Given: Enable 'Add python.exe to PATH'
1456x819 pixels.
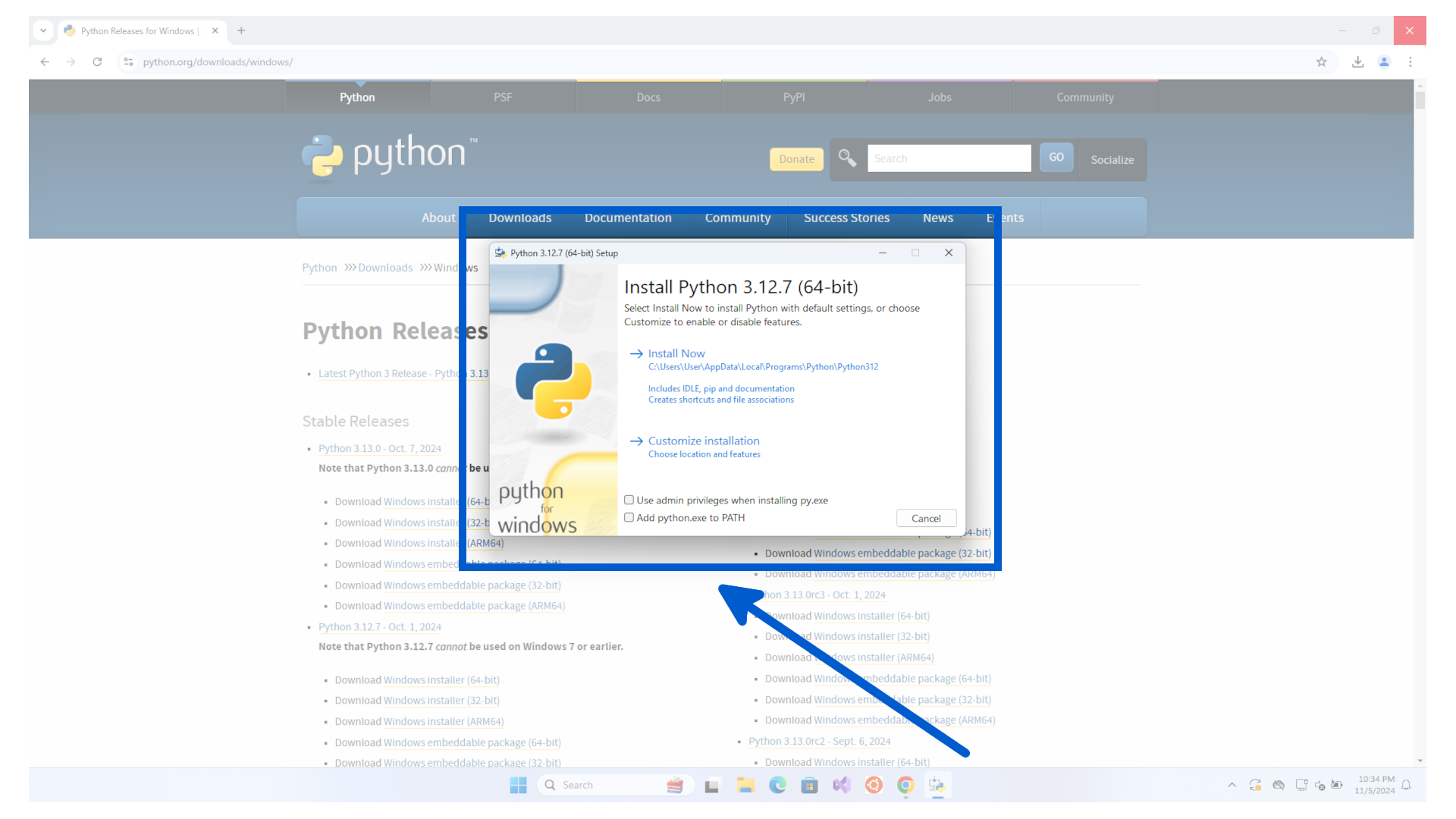Looking at the screenshot, I should pos(629,517).
